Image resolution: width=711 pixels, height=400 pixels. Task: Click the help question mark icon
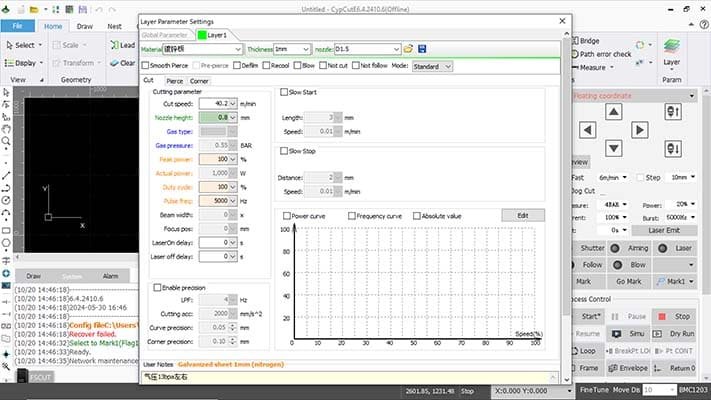click(704, 25)
